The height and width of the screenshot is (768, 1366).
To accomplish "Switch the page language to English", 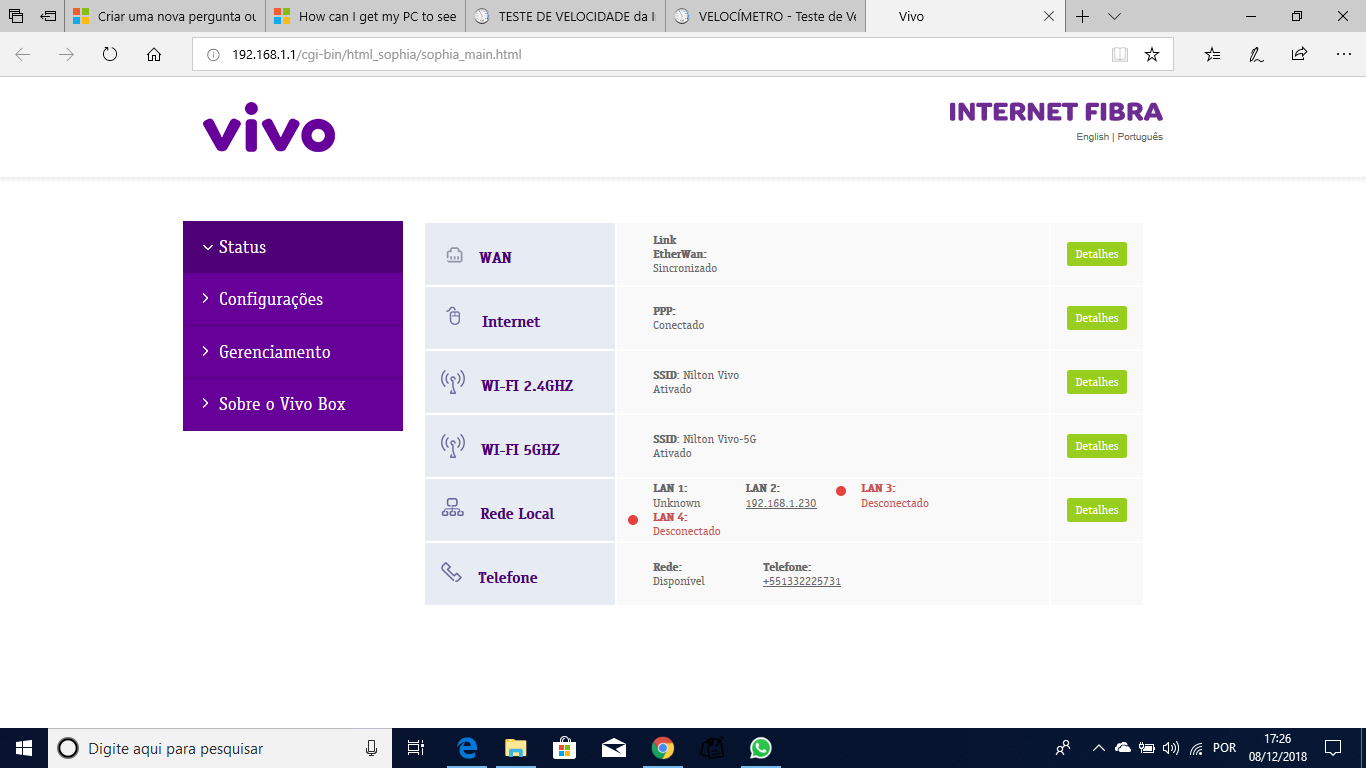I will tap(1092, 137).
